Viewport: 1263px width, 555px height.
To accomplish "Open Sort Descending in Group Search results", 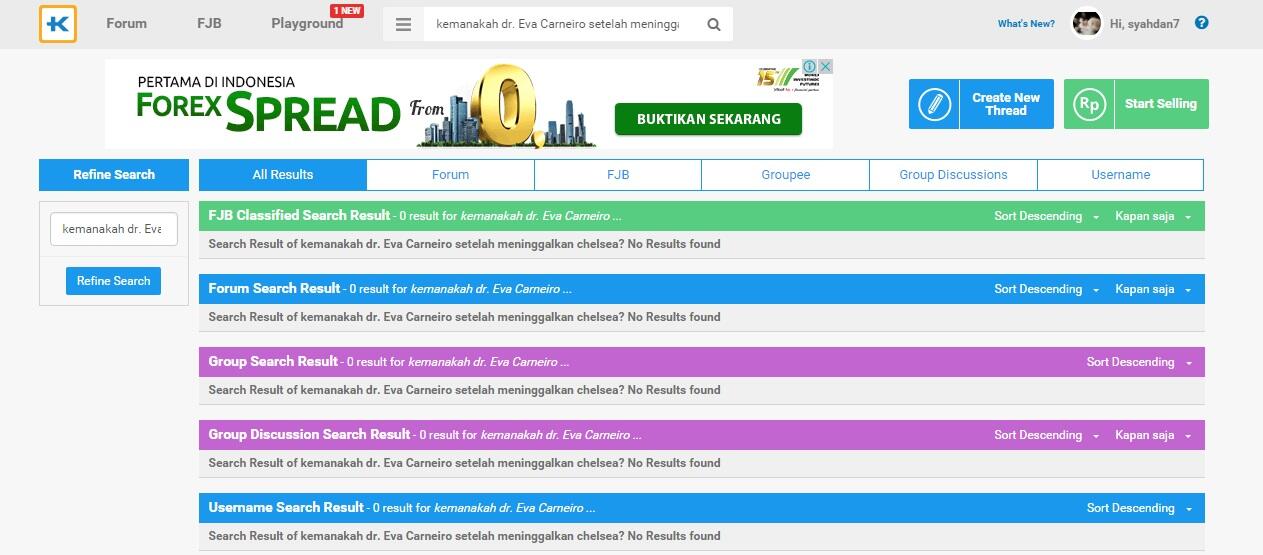I will click(1139, 362).
